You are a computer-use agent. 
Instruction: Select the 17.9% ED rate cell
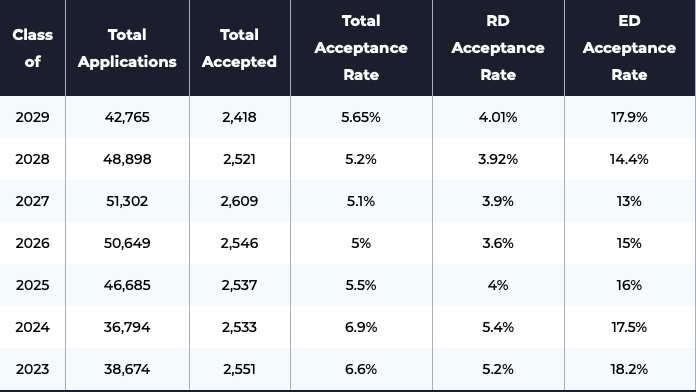click(x=629, y=117)
